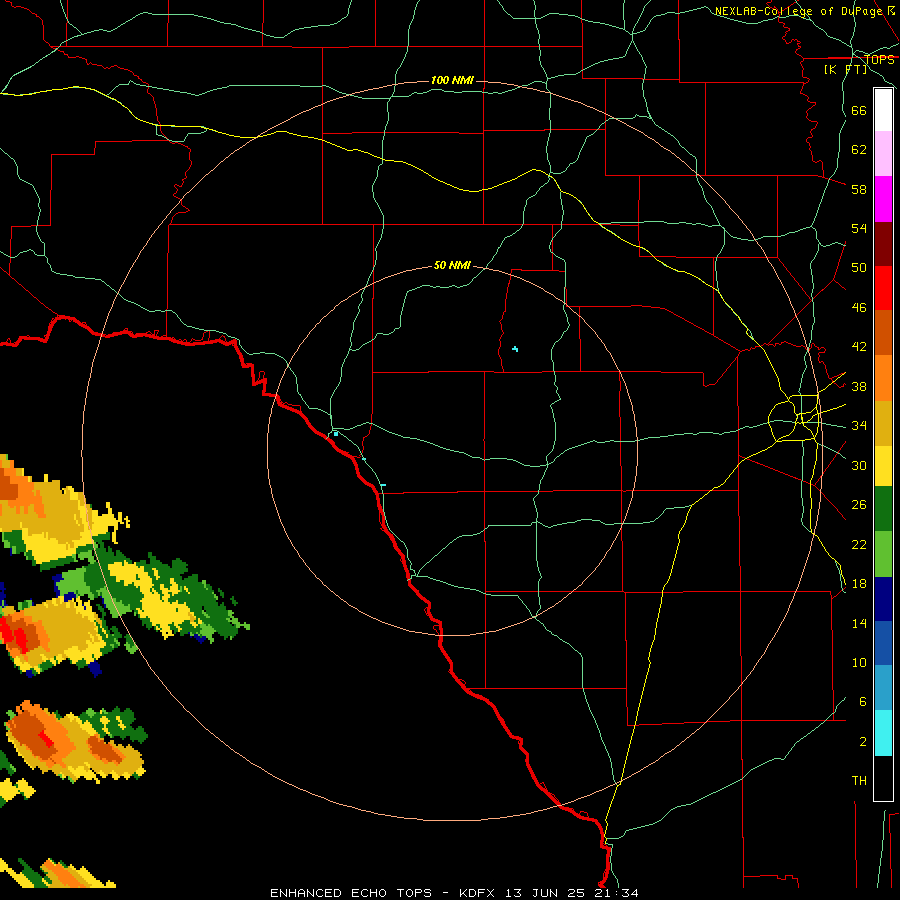This screenshot has width=900, height=900.
Task: Click the "66" legend value
Action: (x=859, y=110)
